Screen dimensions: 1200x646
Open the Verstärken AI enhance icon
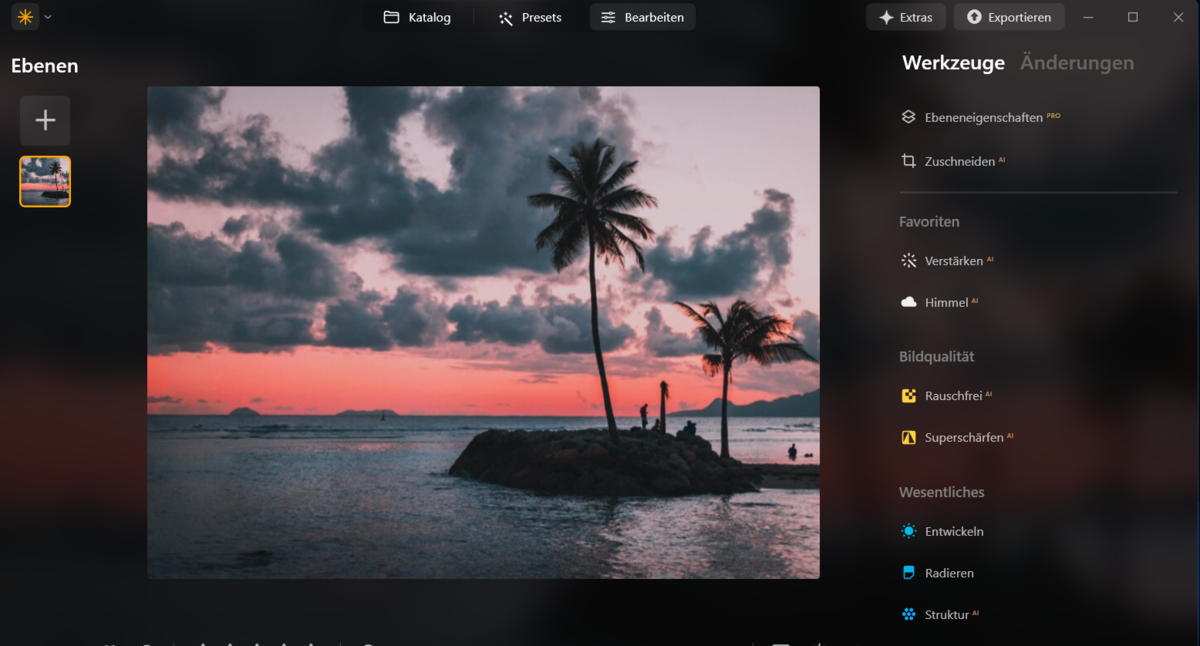tap(908, 260)
